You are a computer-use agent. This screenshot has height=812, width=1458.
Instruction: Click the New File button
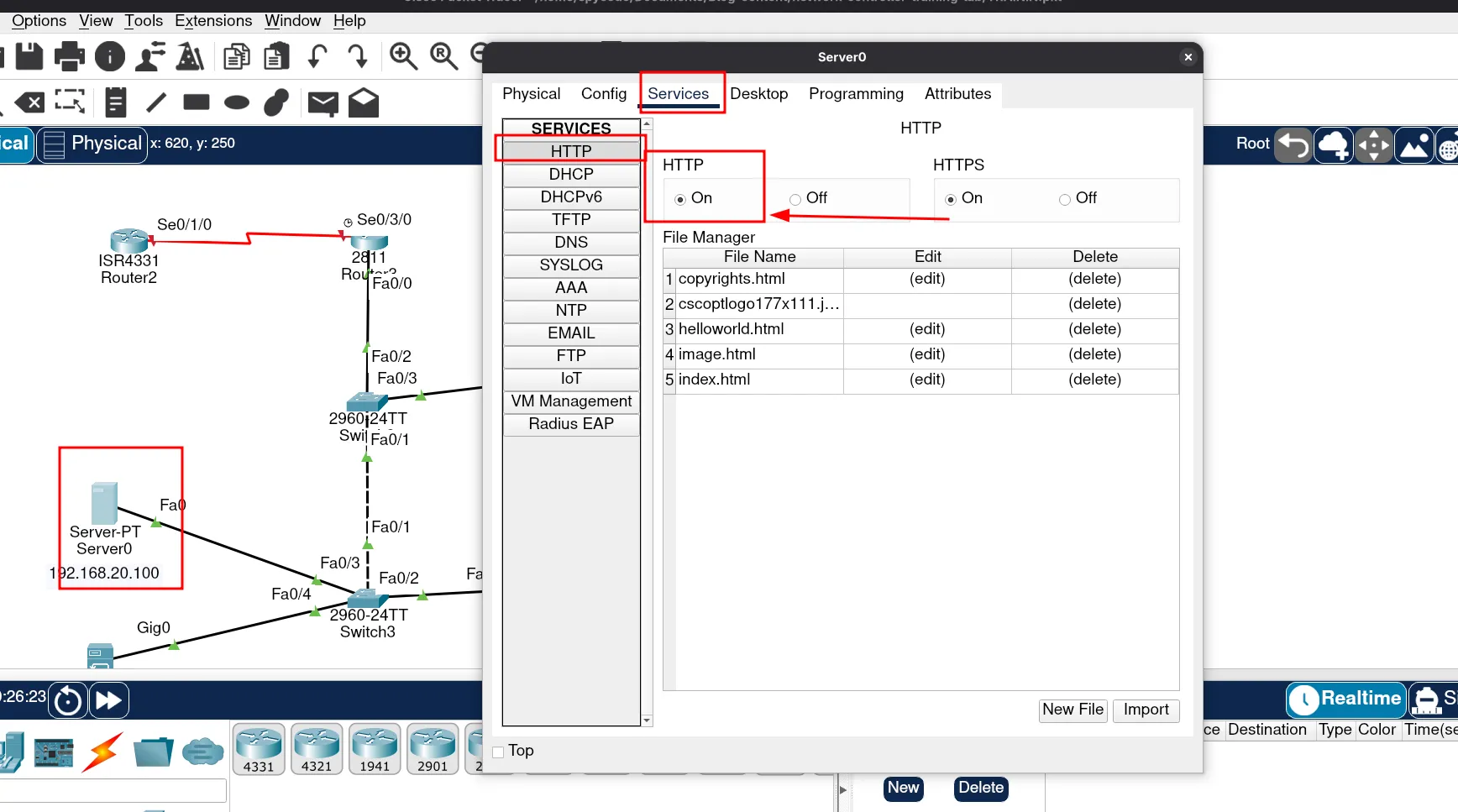pos(1073,710)
